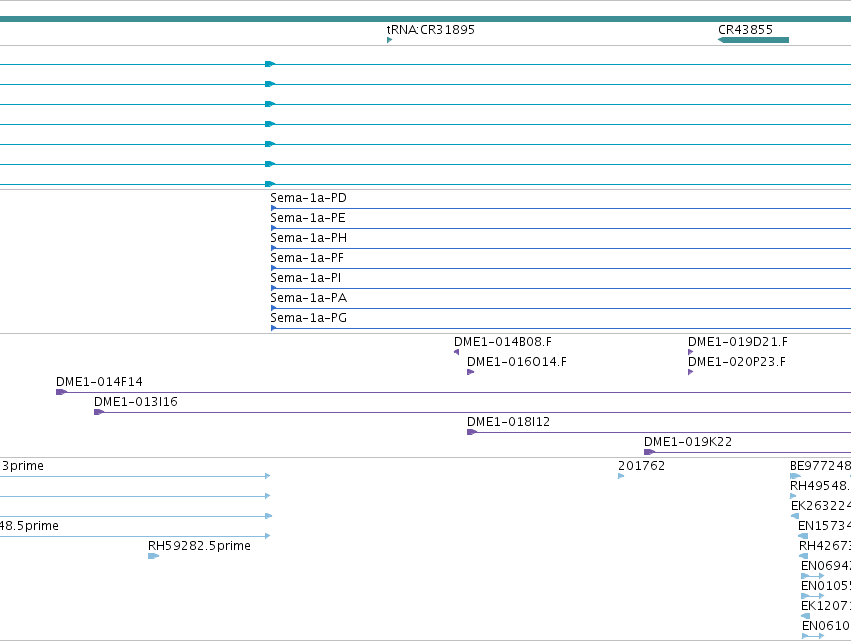This screenshot has width=851, height=641.
Task: Click the DME1-014F14 start arrow glyph
Action: pyautogui.click(x=61, y=392)
